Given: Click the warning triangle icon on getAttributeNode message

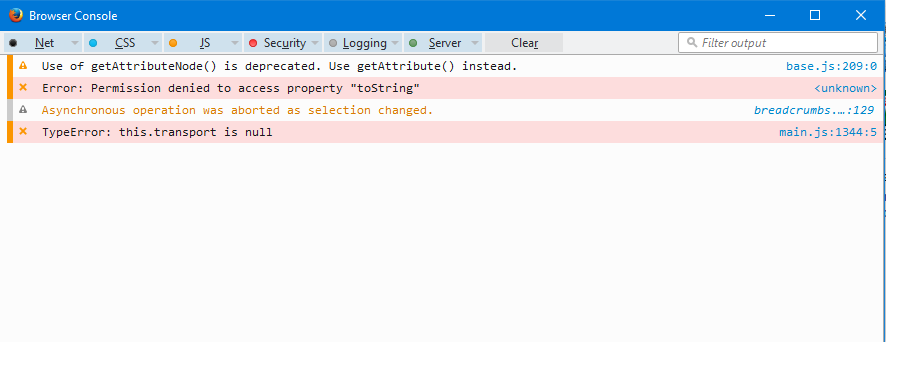Looking at the screenshot, I should (23, 66).
